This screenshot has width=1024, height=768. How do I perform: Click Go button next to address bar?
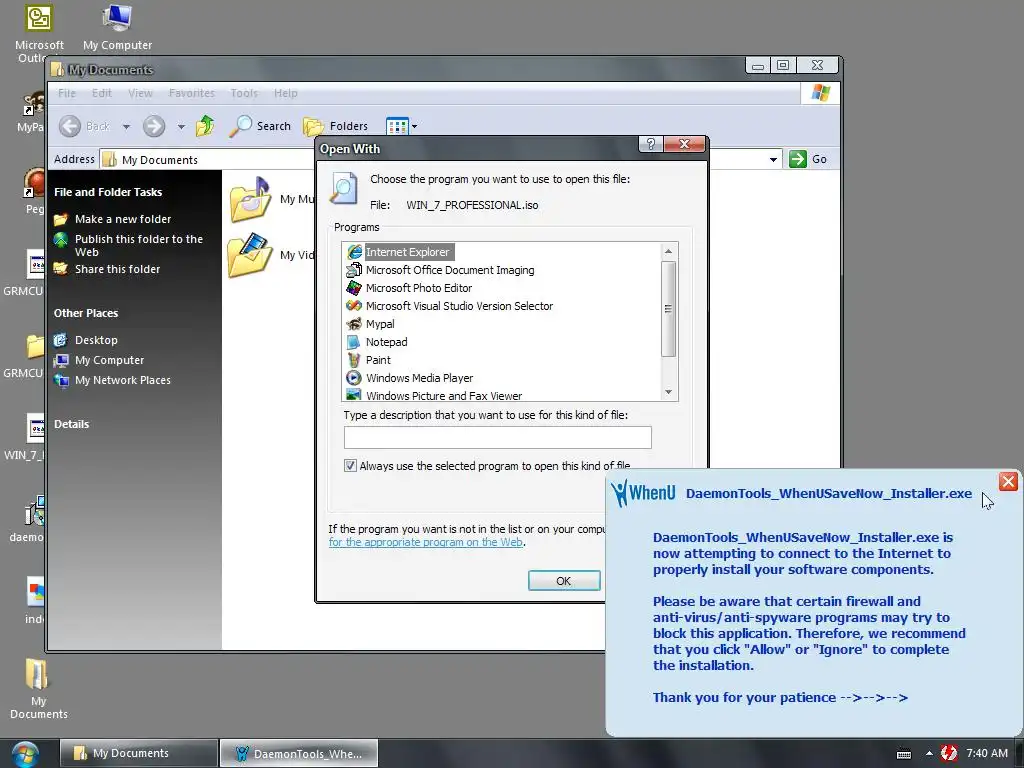point(808,159)
